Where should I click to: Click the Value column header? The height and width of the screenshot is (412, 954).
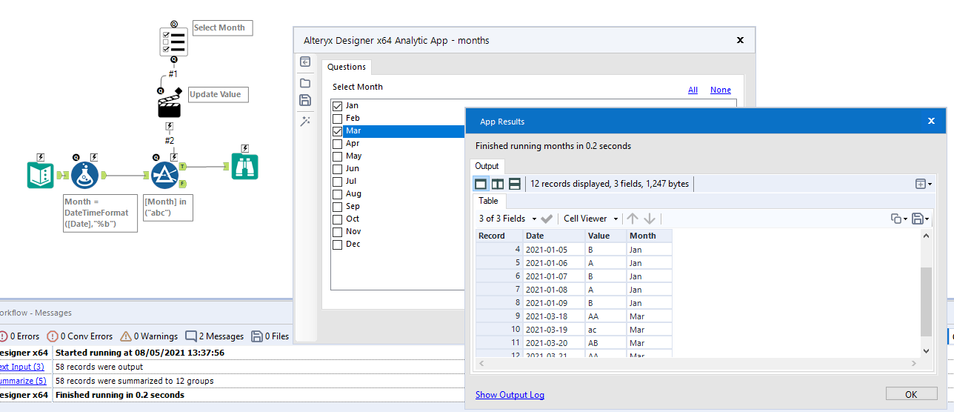605,236
